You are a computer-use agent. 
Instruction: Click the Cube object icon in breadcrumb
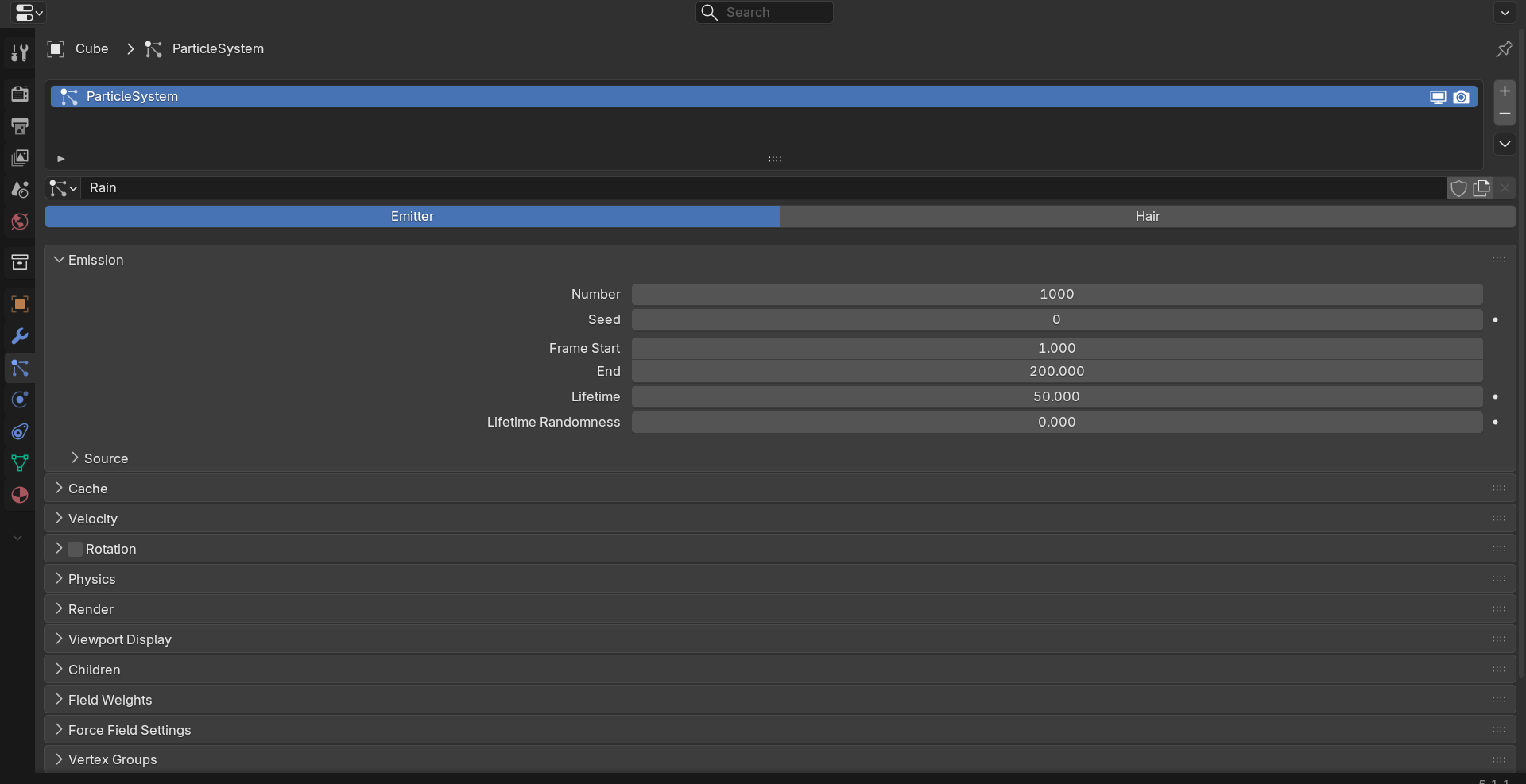pos(56,49)
